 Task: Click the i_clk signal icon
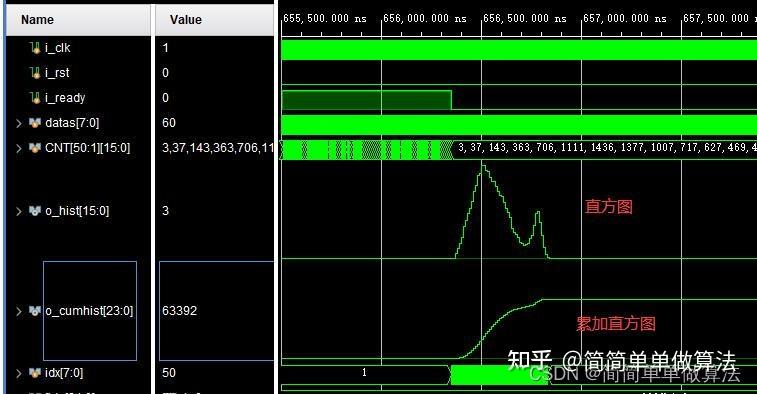click(x=35, y=48)
